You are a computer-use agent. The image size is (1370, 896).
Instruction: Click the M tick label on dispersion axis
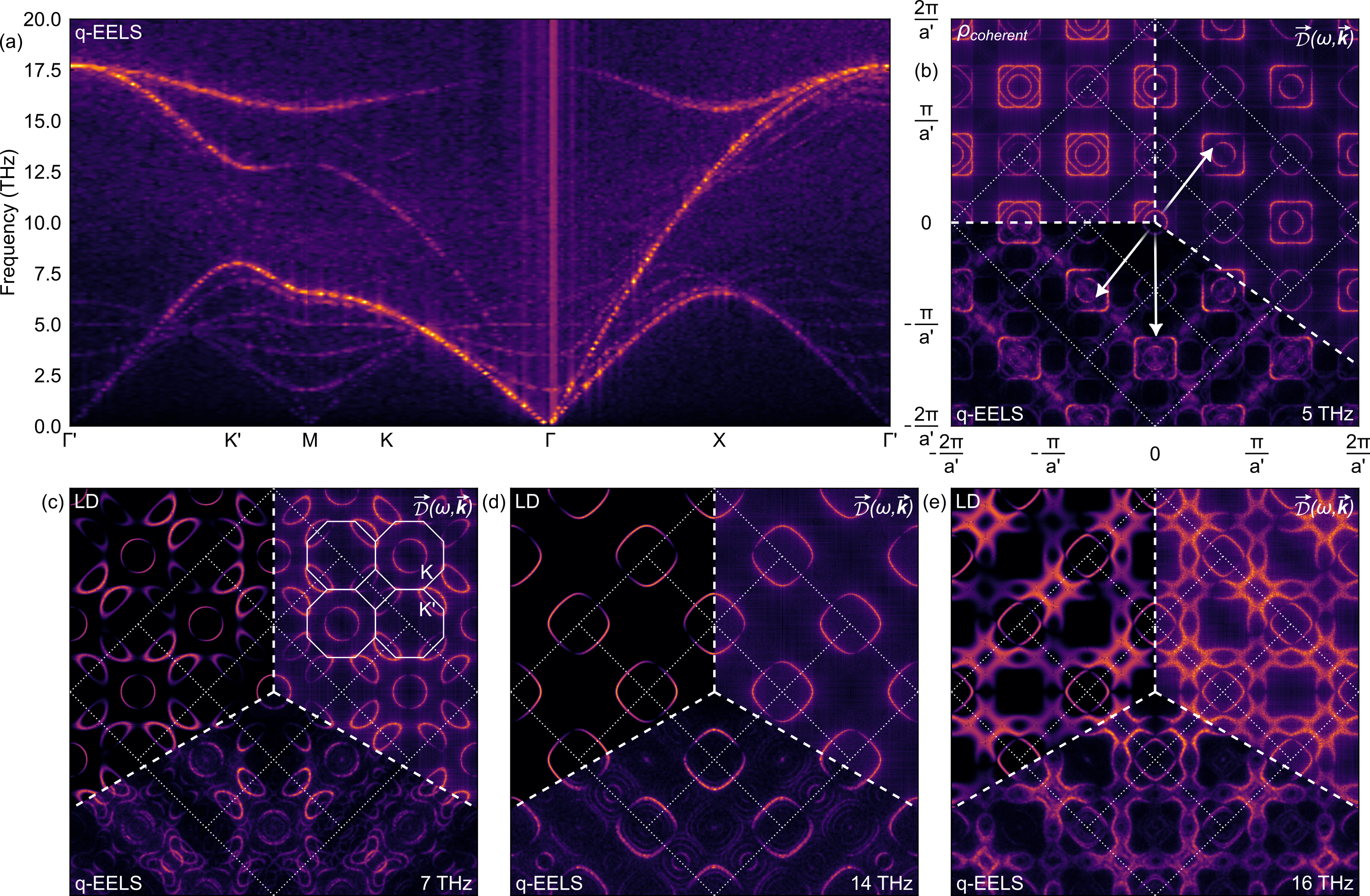[310, 441]
